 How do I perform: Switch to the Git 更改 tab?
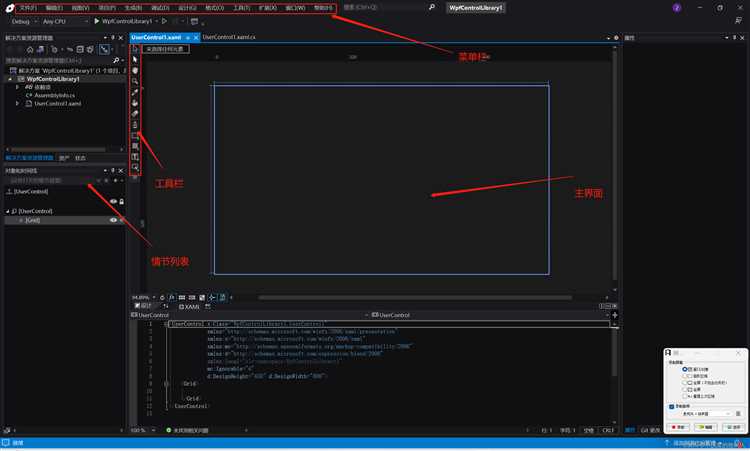(650, 430)
